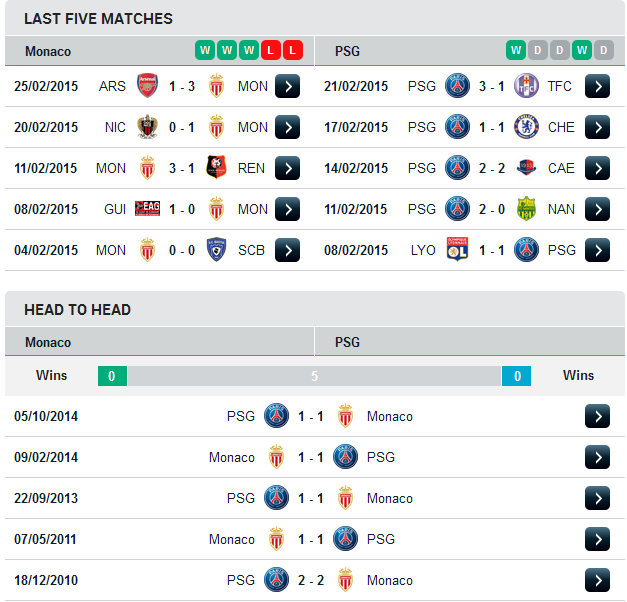The image size is (627, 602).
Task: Select Monaco's first green W form badge
Action: (205, 50)
